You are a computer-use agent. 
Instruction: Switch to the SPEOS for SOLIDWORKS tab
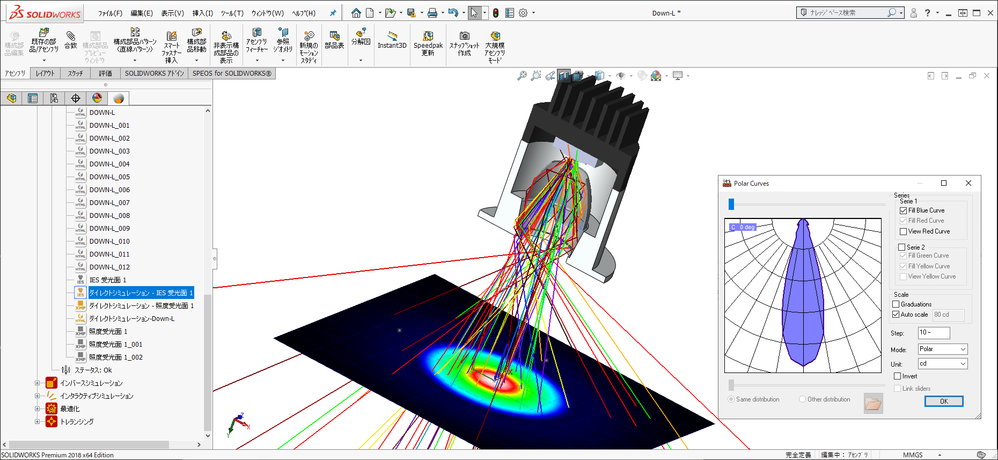coord(232,73)
